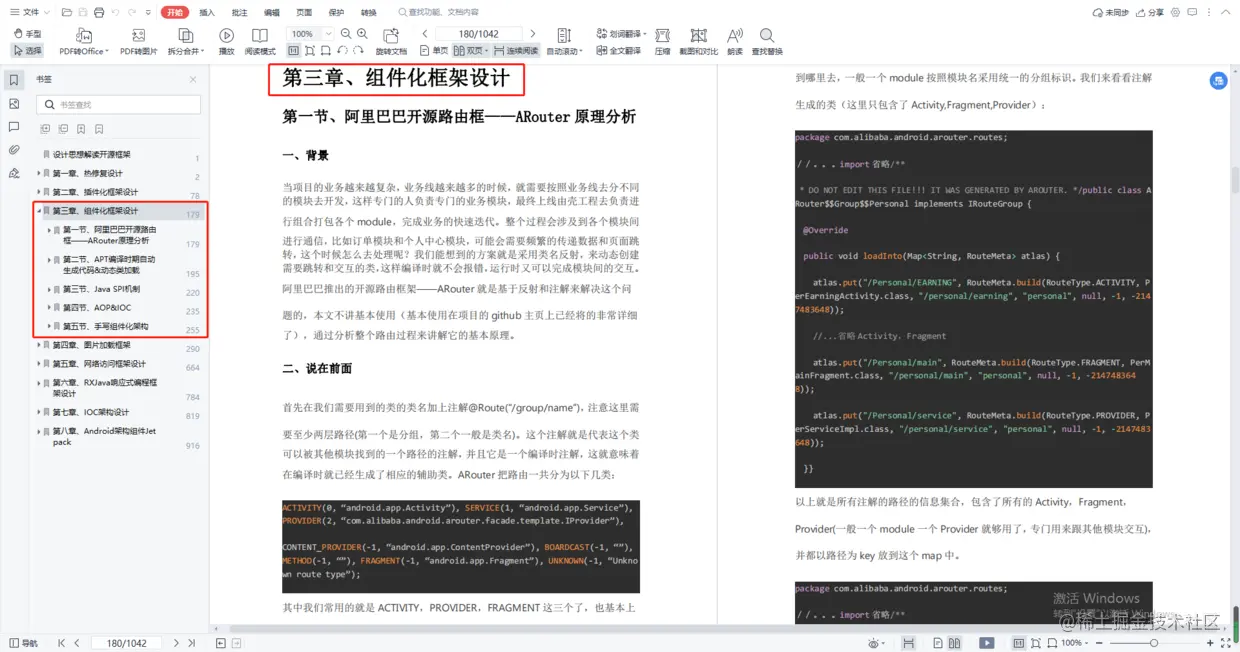Click the bookmark panel sidebar icon
This screenshot has height=652, width=1240.
click(x=14, y=80)
